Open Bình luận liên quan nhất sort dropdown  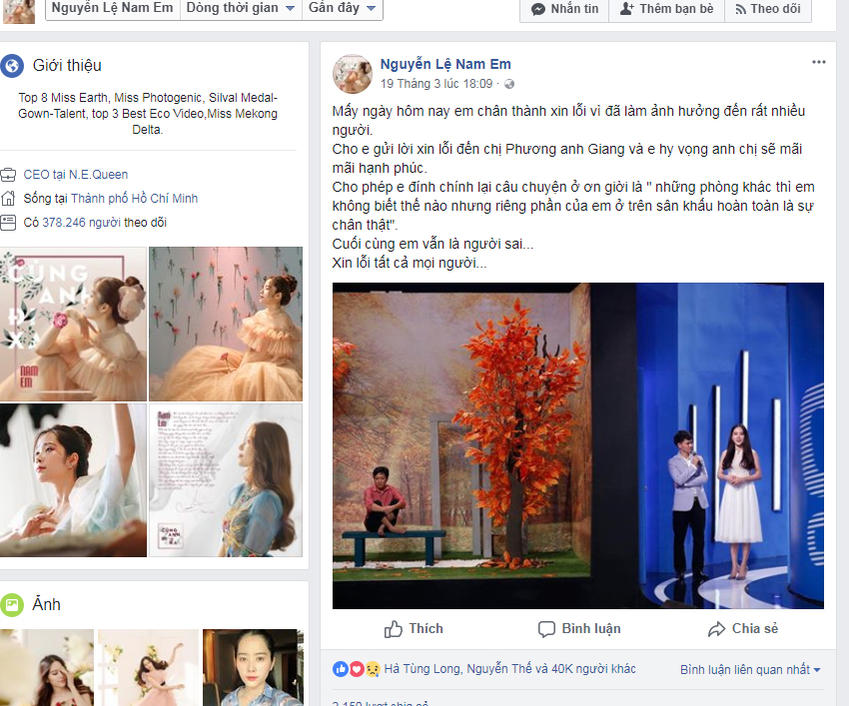[x=750, y=670]
